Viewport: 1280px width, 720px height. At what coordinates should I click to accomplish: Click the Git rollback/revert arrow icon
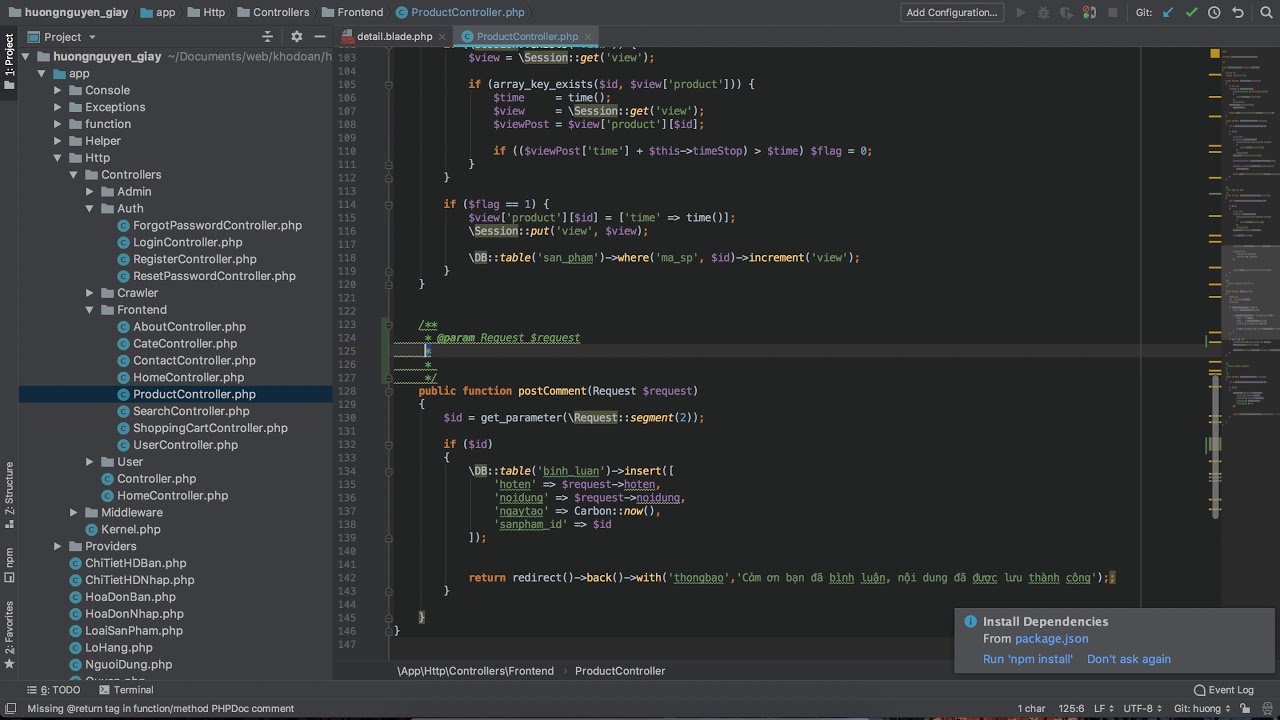click(x=1238, y=13)
